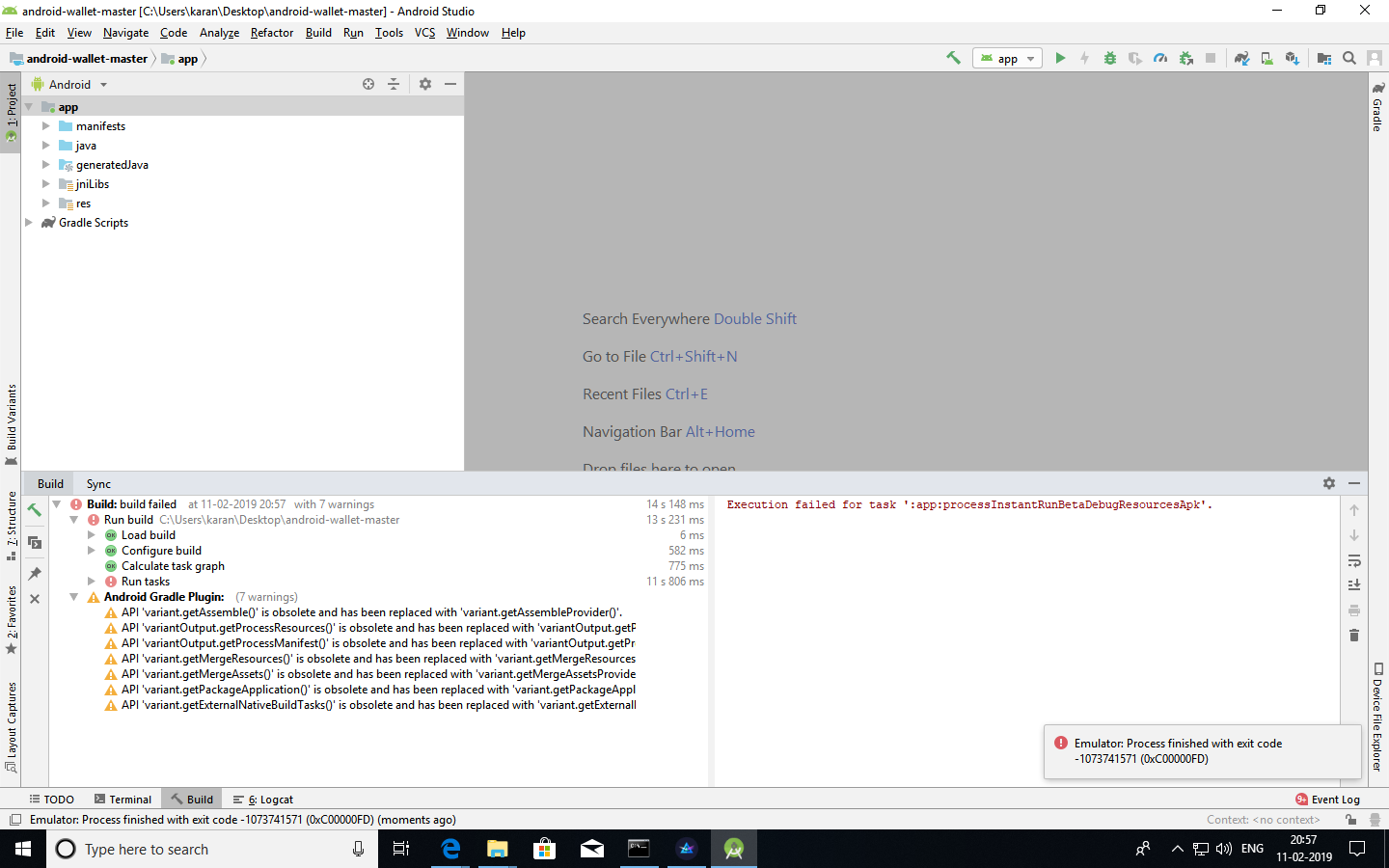Open the TODO tool window
The height and width of the screenshot is (868, 1389).
point(51,800)
